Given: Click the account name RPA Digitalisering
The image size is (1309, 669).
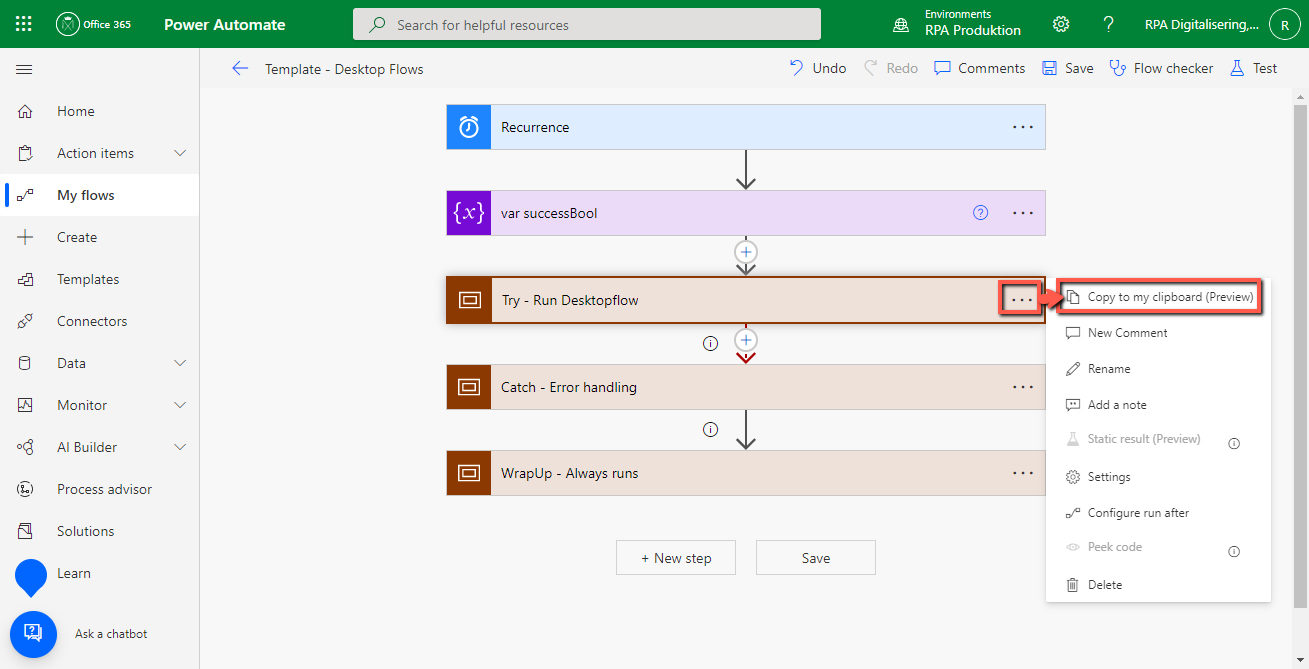Looking at the screenshot, I should (x=1202, y=24).
